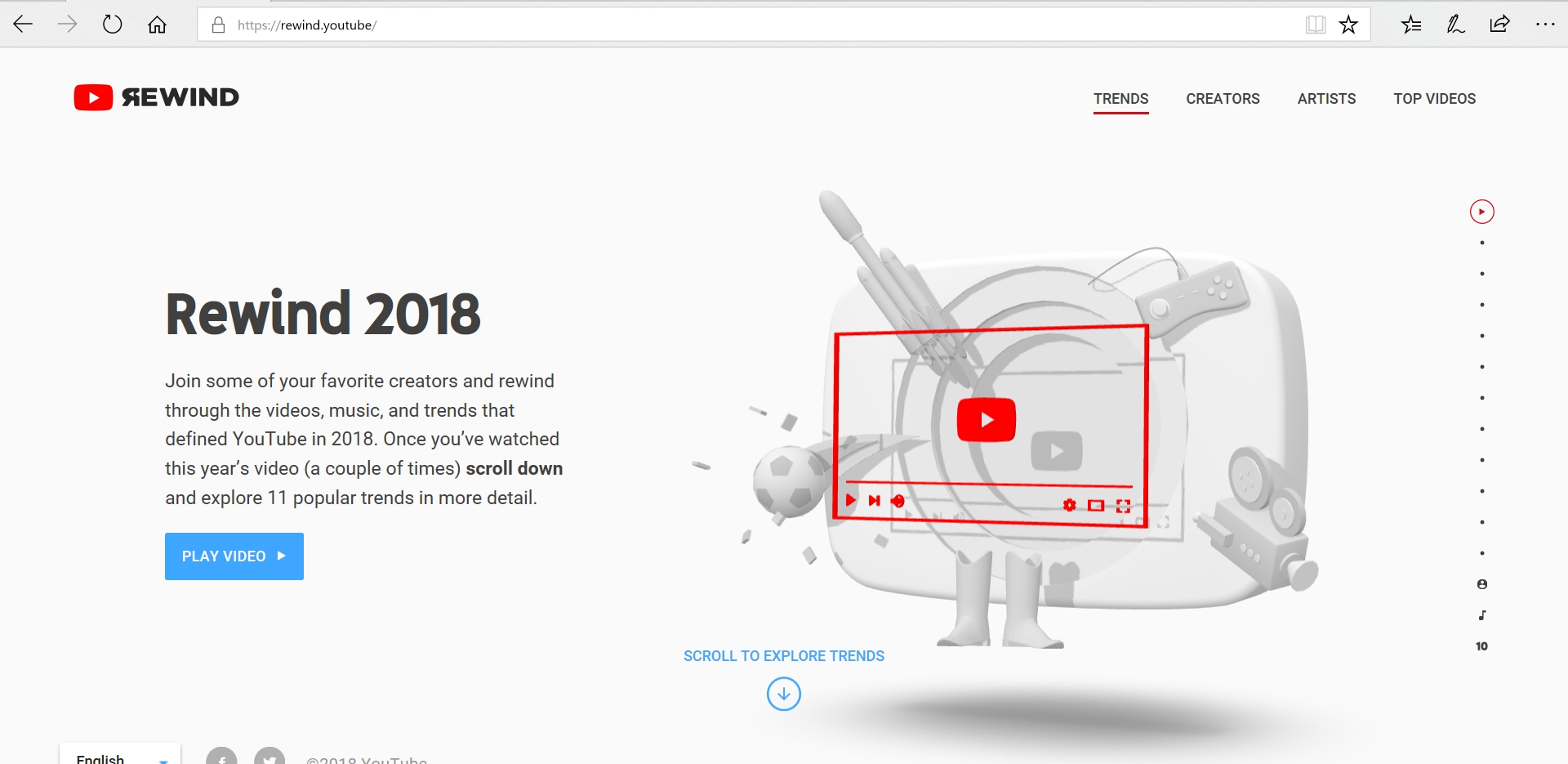Select the "10" top-videos marker in side navigation
This screenshot has width=1568, height=764.
tap(1481, 646)
